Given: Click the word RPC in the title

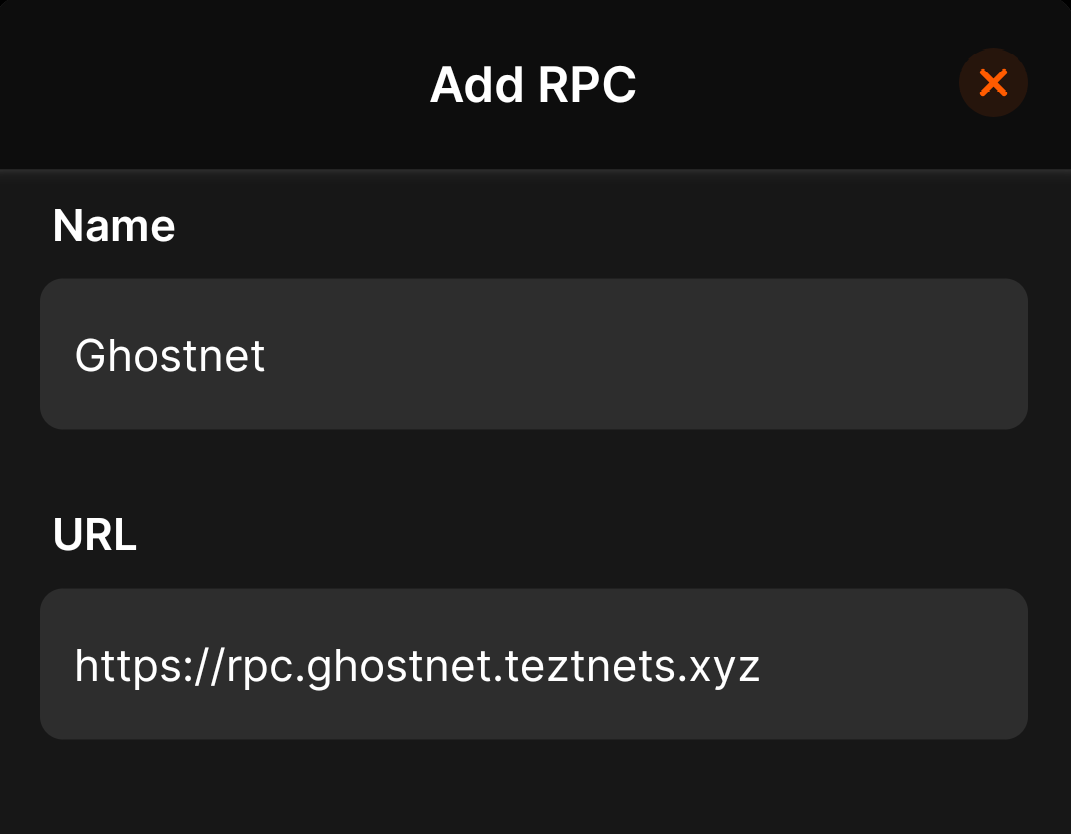Looking at the screenshot, I should (587, 86).
